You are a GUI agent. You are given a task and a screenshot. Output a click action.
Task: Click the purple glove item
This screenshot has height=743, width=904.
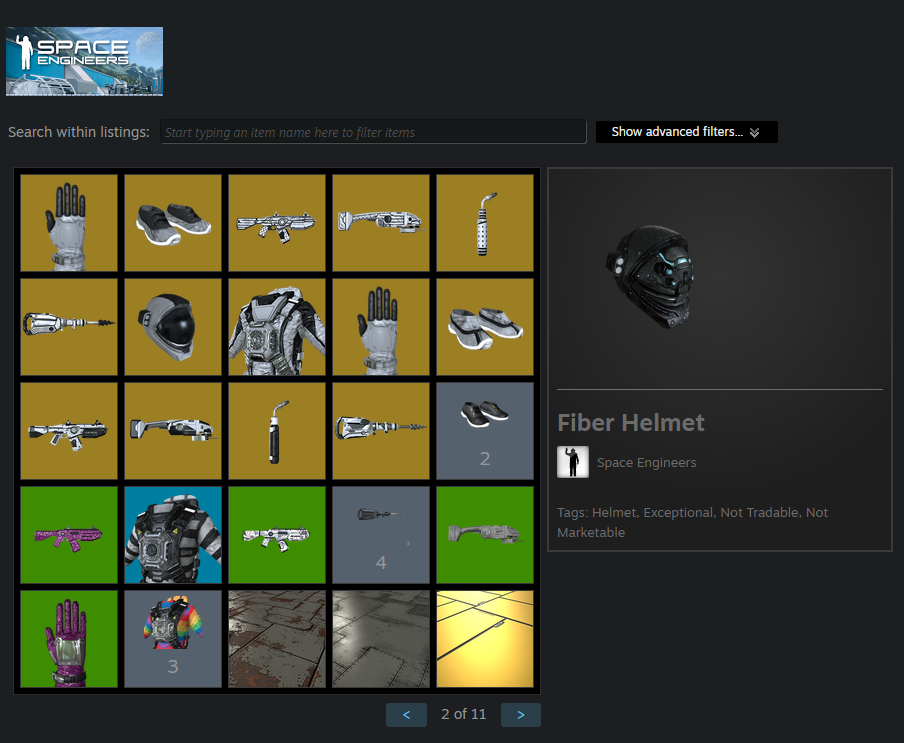pos(69,639)
